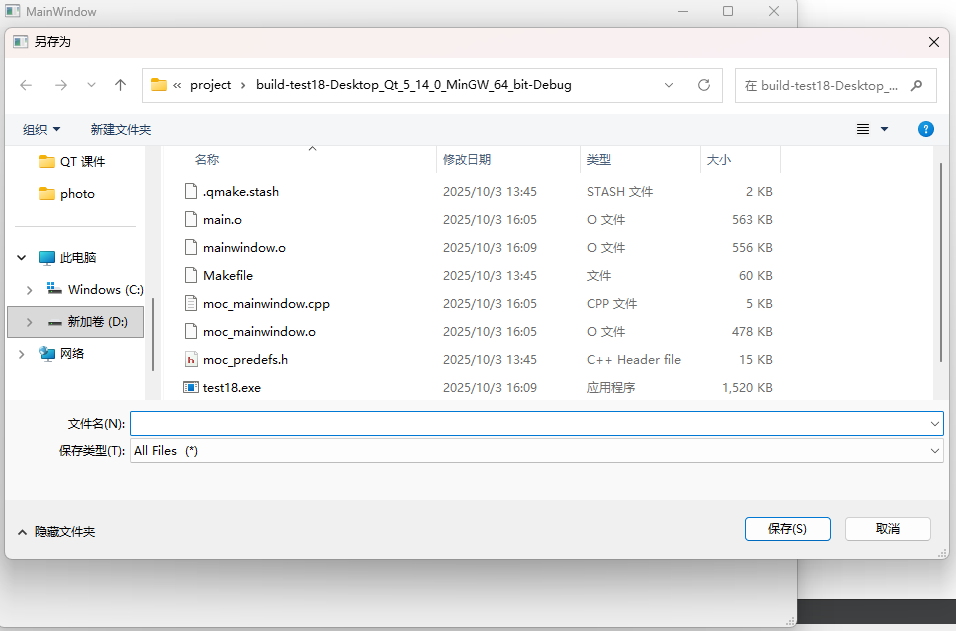The width and height of the screenshot is (956, 631).
Task: Create folder with 新建文件夹
Action: (x=121, y=129)
